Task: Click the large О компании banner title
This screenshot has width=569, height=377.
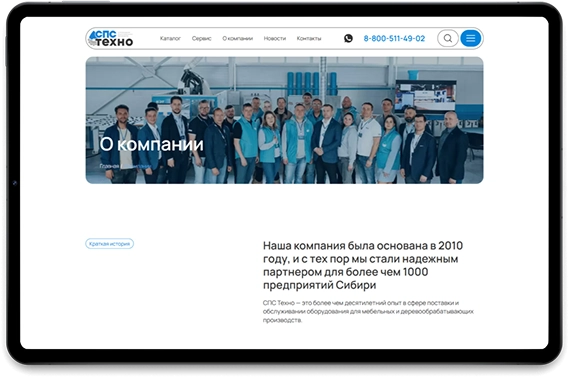Action: coord(151,144)
